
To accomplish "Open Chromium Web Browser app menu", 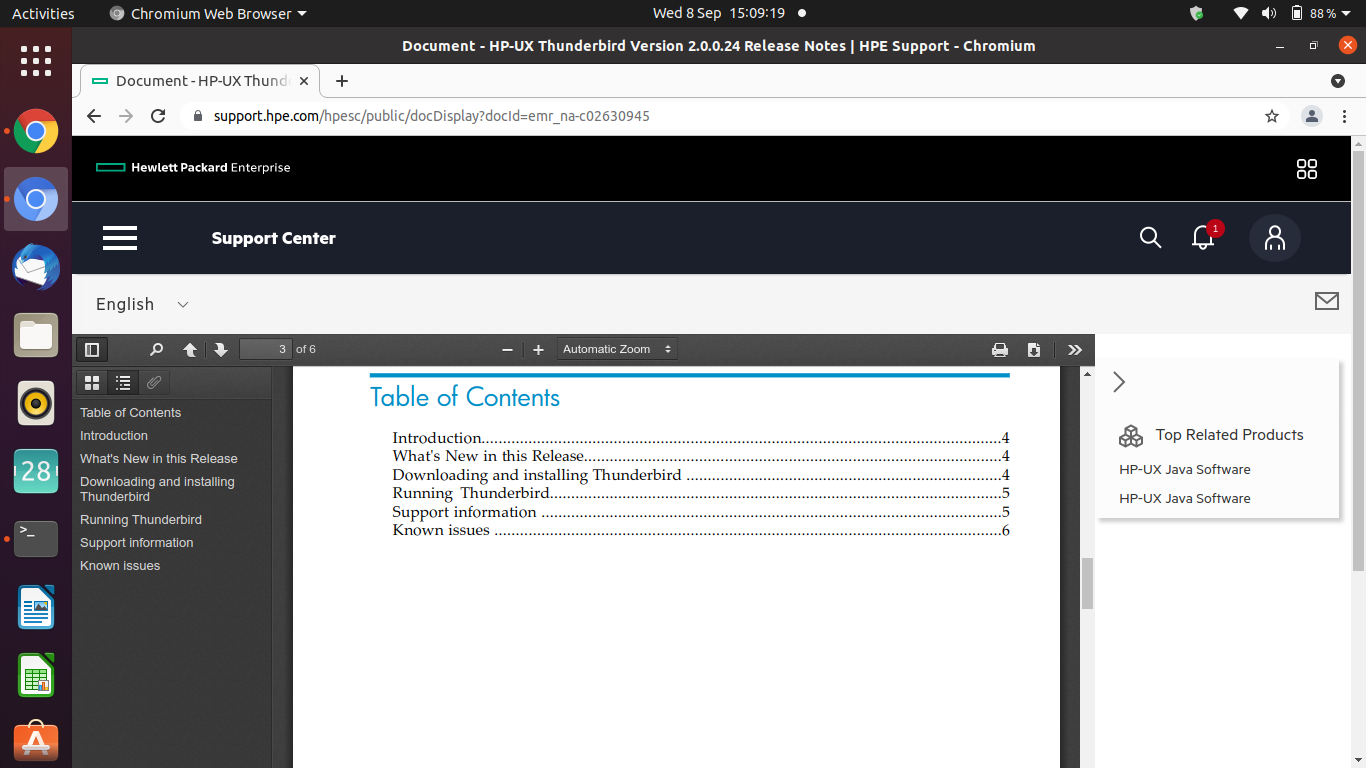I will point(207,13).
